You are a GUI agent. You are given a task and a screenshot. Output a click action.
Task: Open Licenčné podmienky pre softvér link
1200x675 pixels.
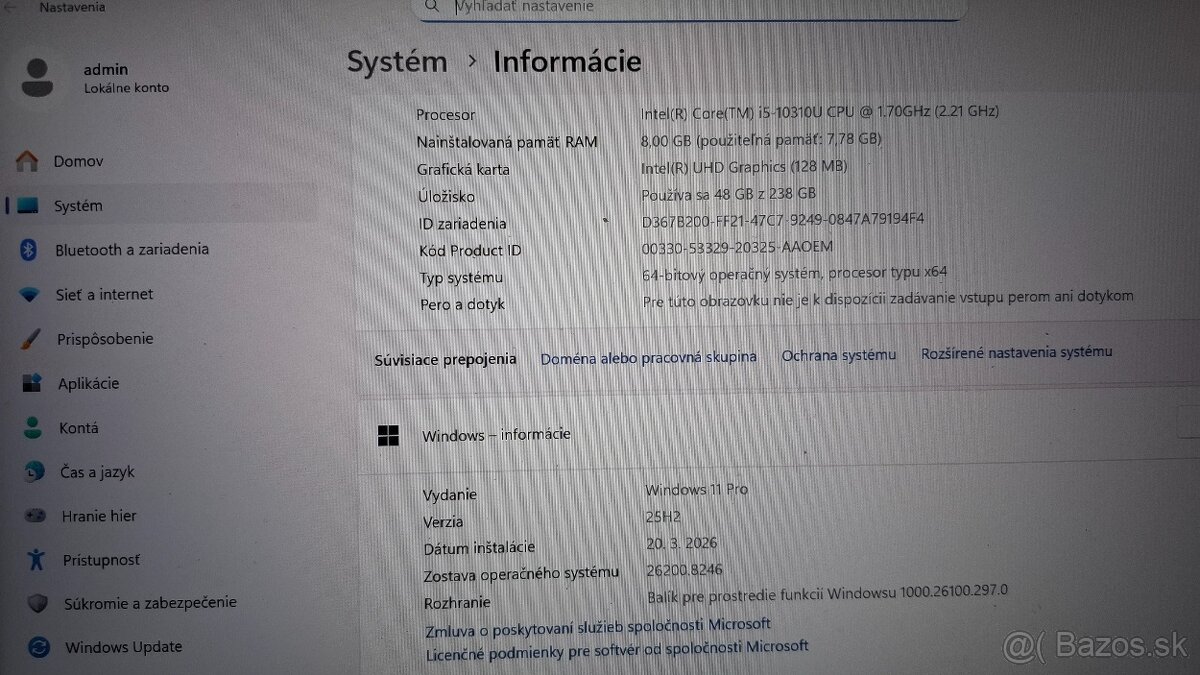point(616,650)
